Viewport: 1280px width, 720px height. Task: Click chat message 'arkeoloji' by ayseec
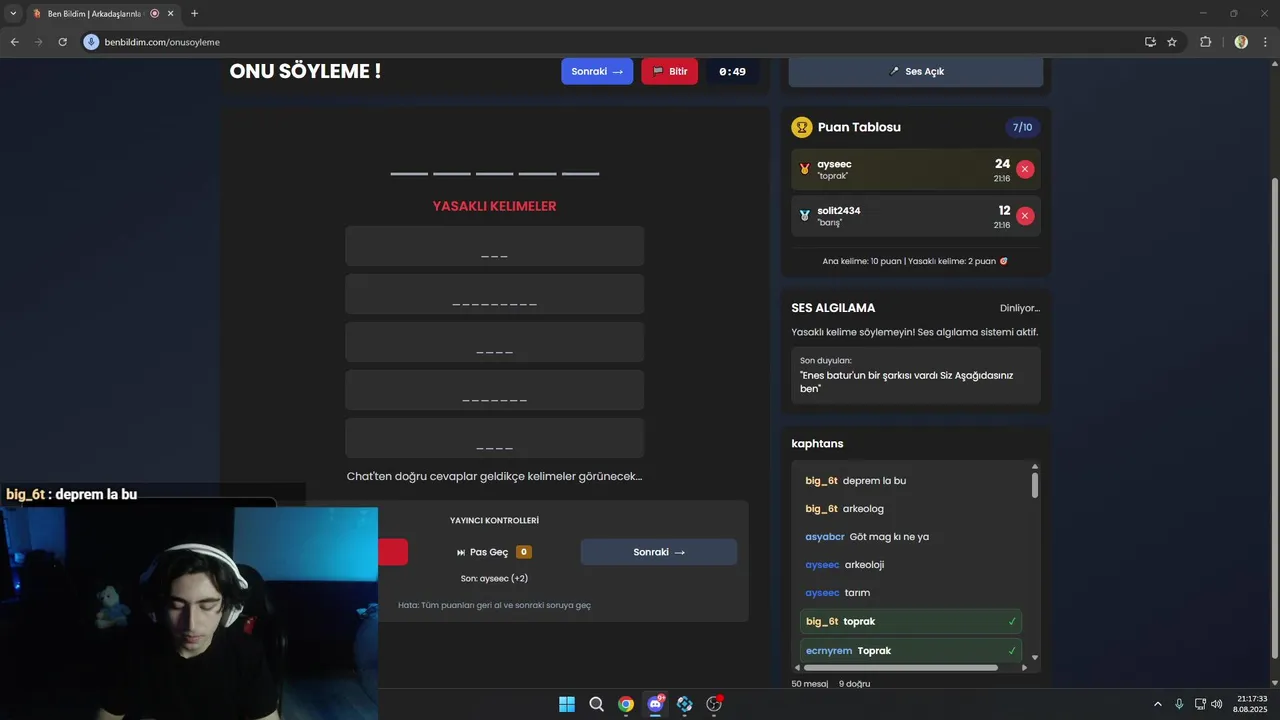point(864,565)
